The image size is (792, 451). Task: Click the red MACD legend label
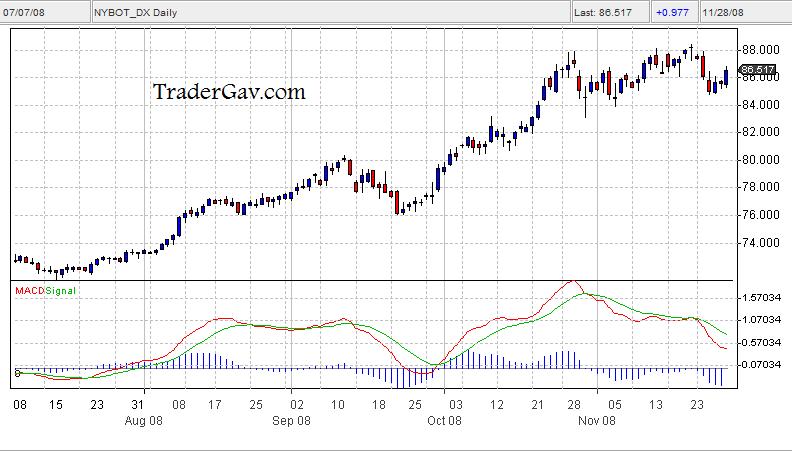(x=30, y=291)
